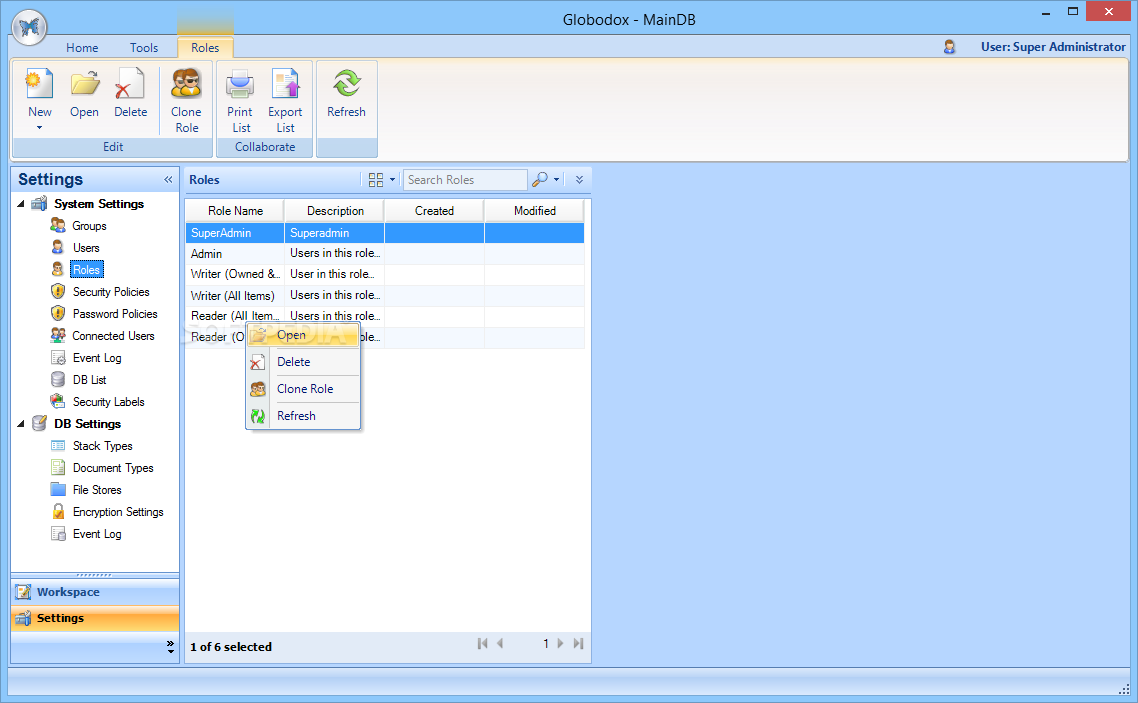This screenshot has height=703, width=1138.
Task: Click the New role ribbon icon
Action: pyautogui.click(x=39, y=84)
